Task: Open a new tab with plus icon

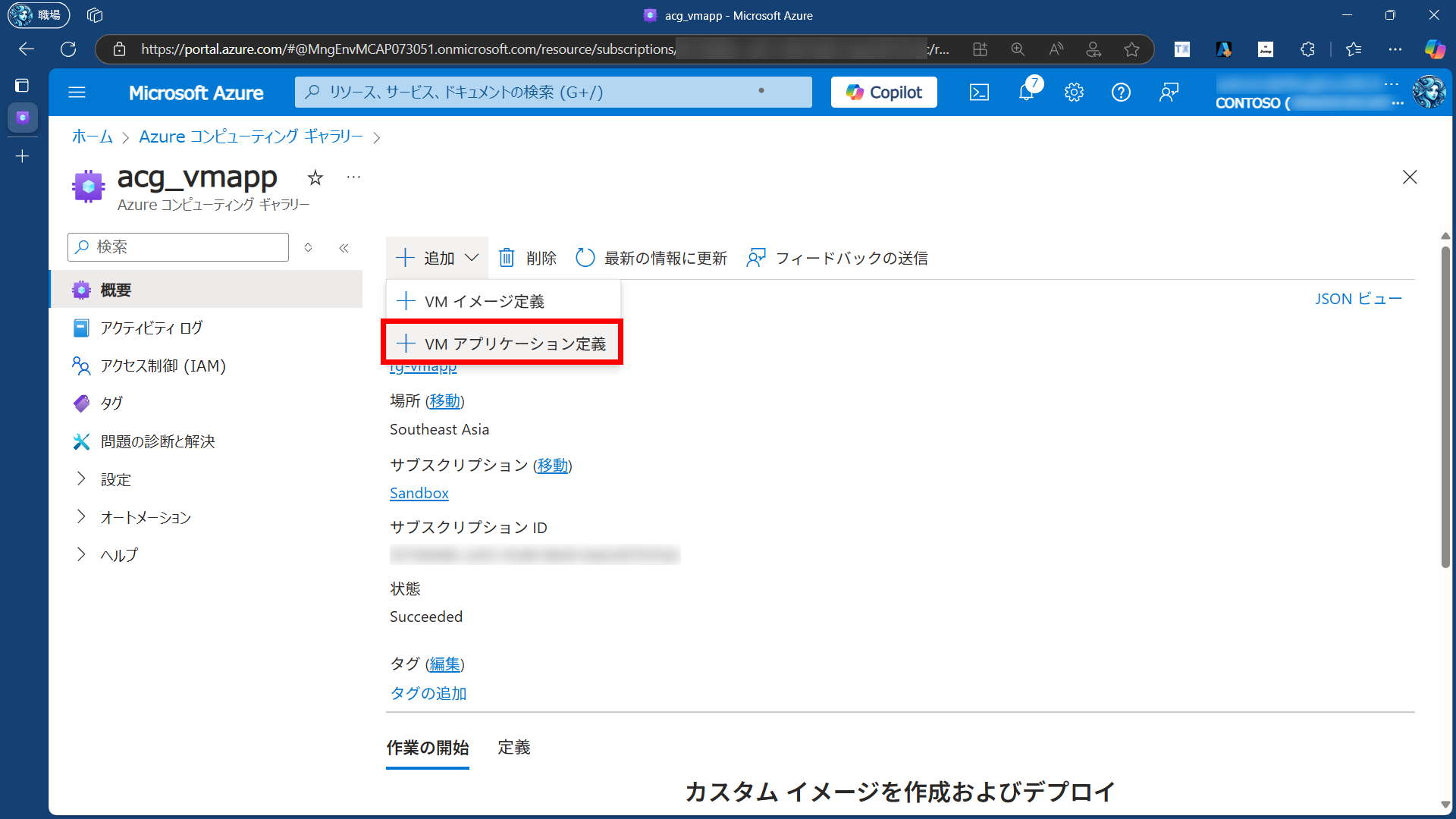Action: pyautogui.click(x=22, y=156)
